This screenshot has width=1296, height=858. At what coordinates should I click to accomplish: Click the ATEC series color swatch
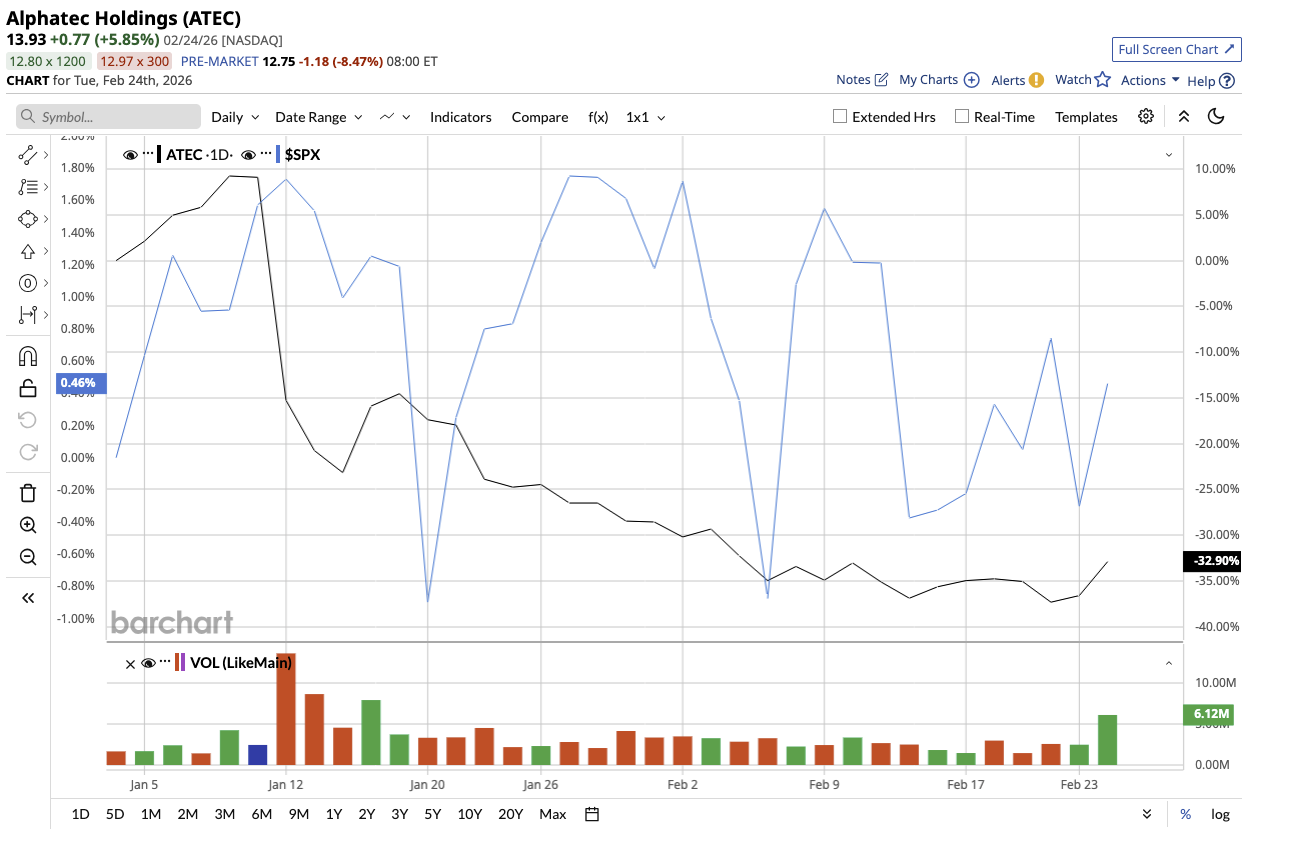pos(160,155)
